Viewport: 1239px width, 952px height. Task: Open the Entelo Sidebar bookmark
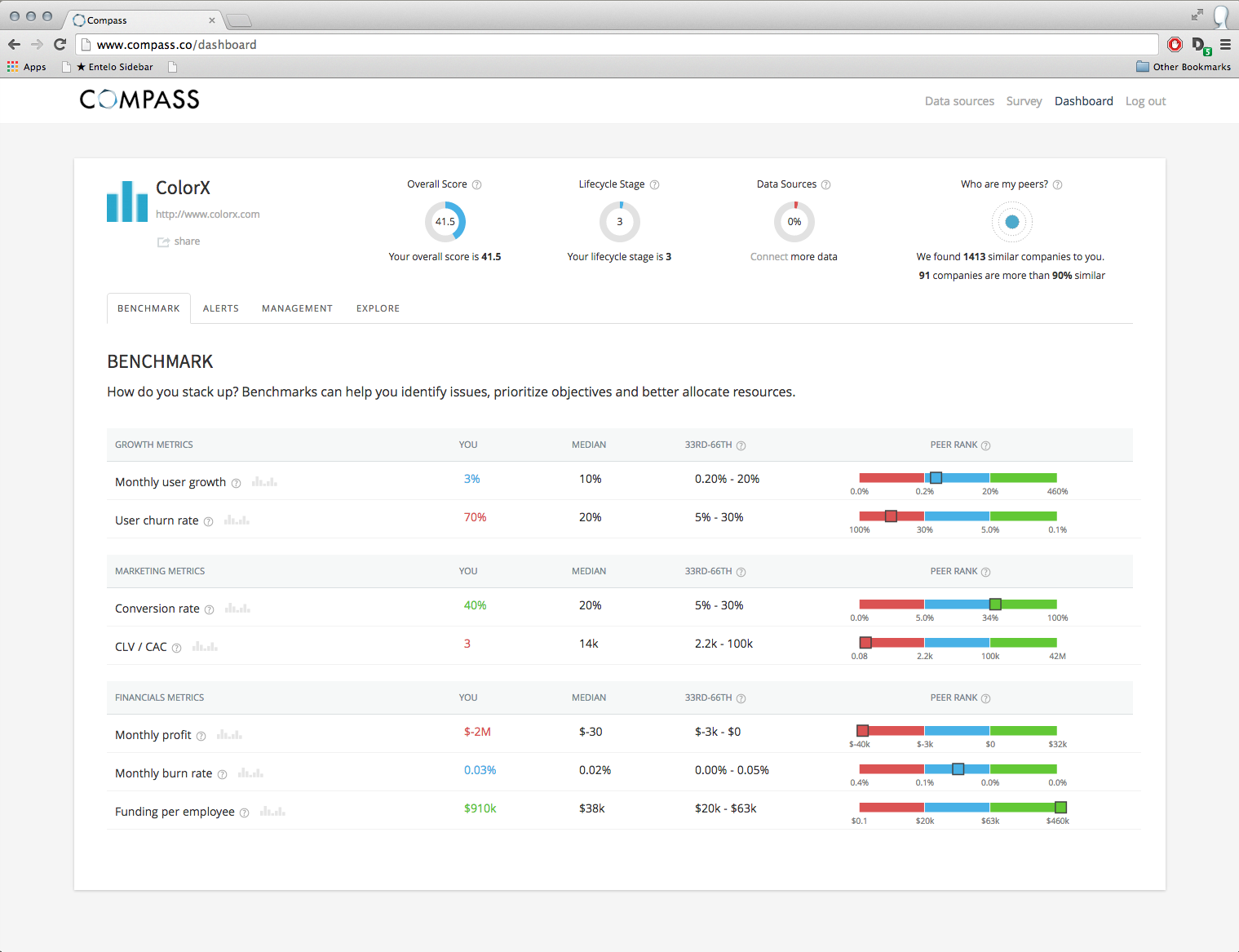coord(108,67)
